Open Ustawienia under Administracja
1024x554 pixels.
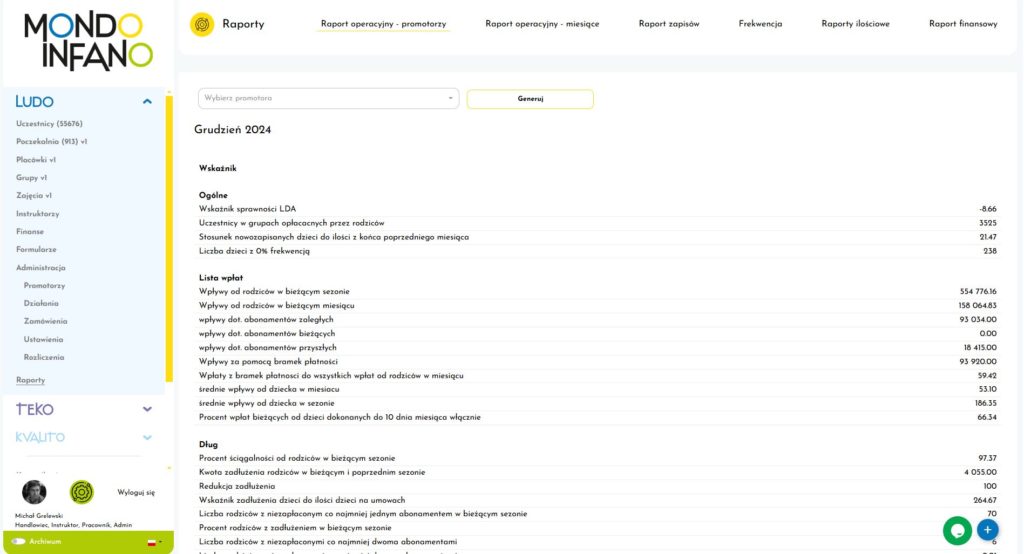(44, 340)
